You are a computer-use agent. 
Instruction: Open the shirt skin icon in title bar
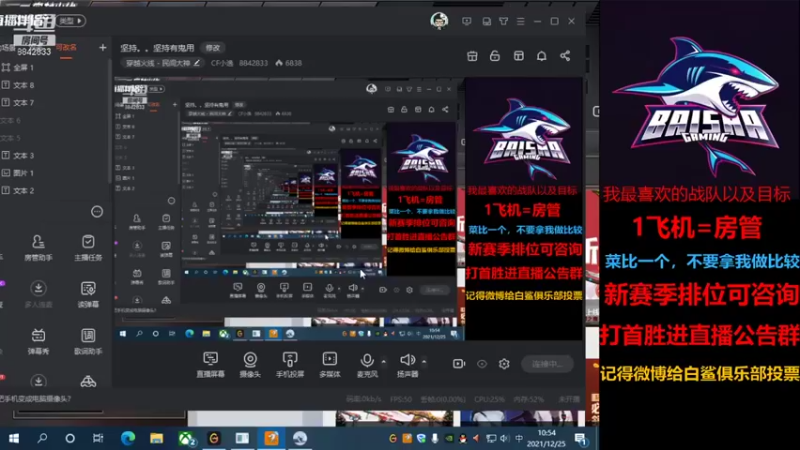click(504, 21)
